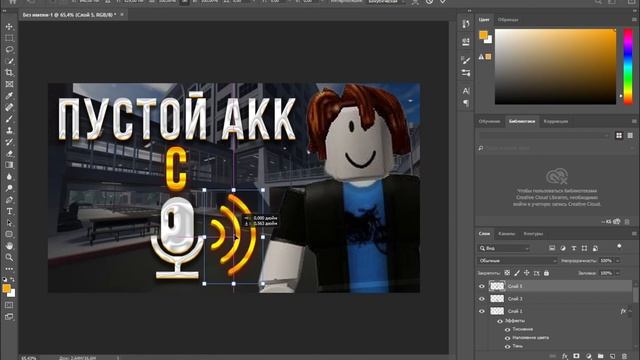Select the Gradient tool
Image resolution: width=640 pixels, height=360 pixels.
pyautogui.click(x=9, y=165)
